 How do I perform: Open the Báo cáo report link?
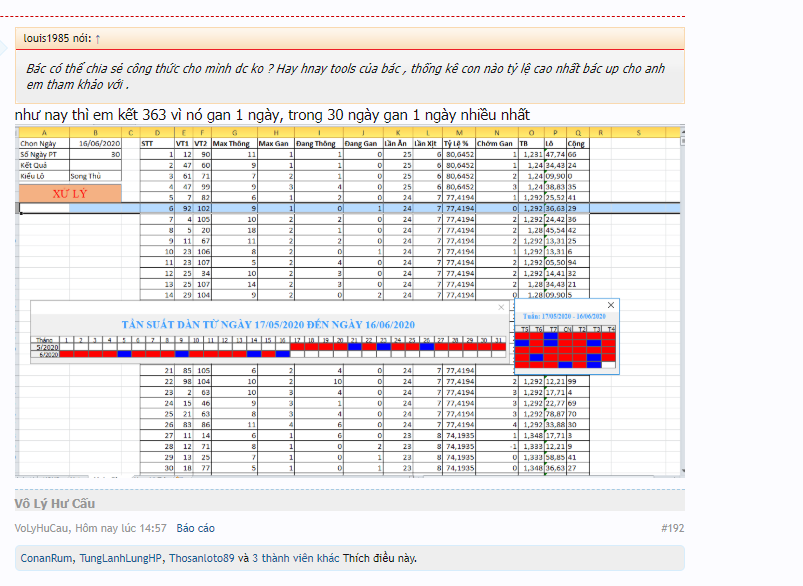[195, 527]
